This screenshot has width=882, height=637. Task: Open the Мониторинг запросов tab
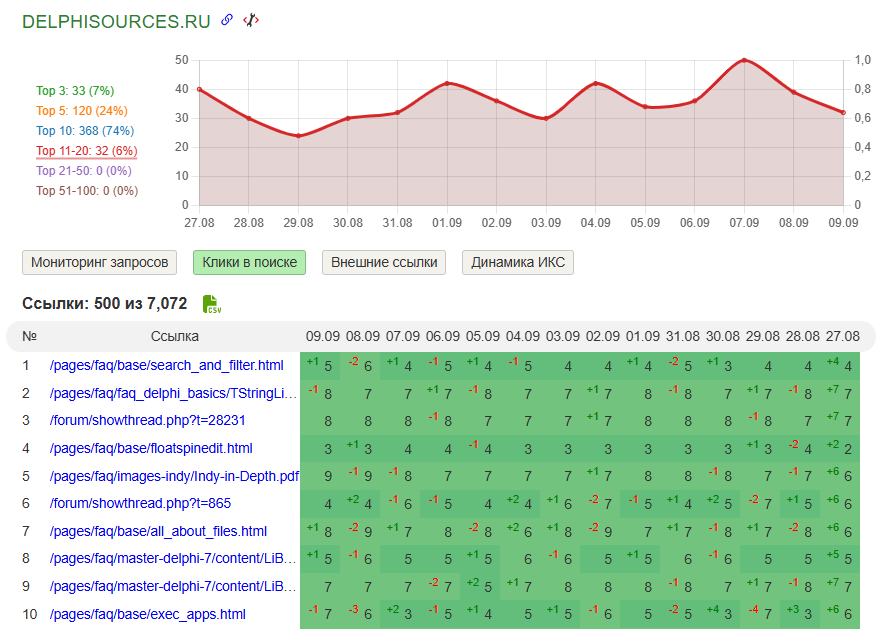point(100,262)
